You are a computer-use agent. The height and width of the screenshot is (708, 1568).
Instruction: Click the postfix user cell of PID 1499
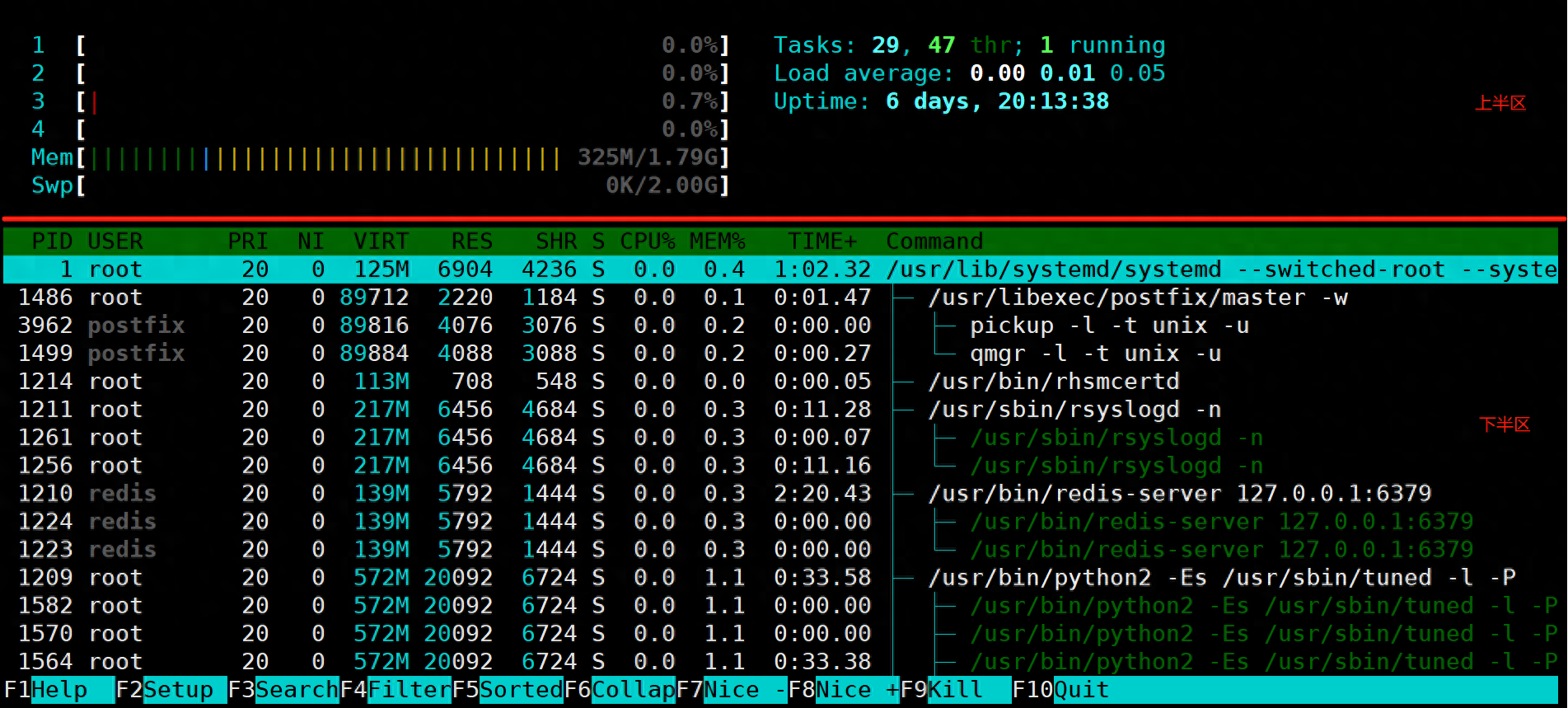(136, 354)
